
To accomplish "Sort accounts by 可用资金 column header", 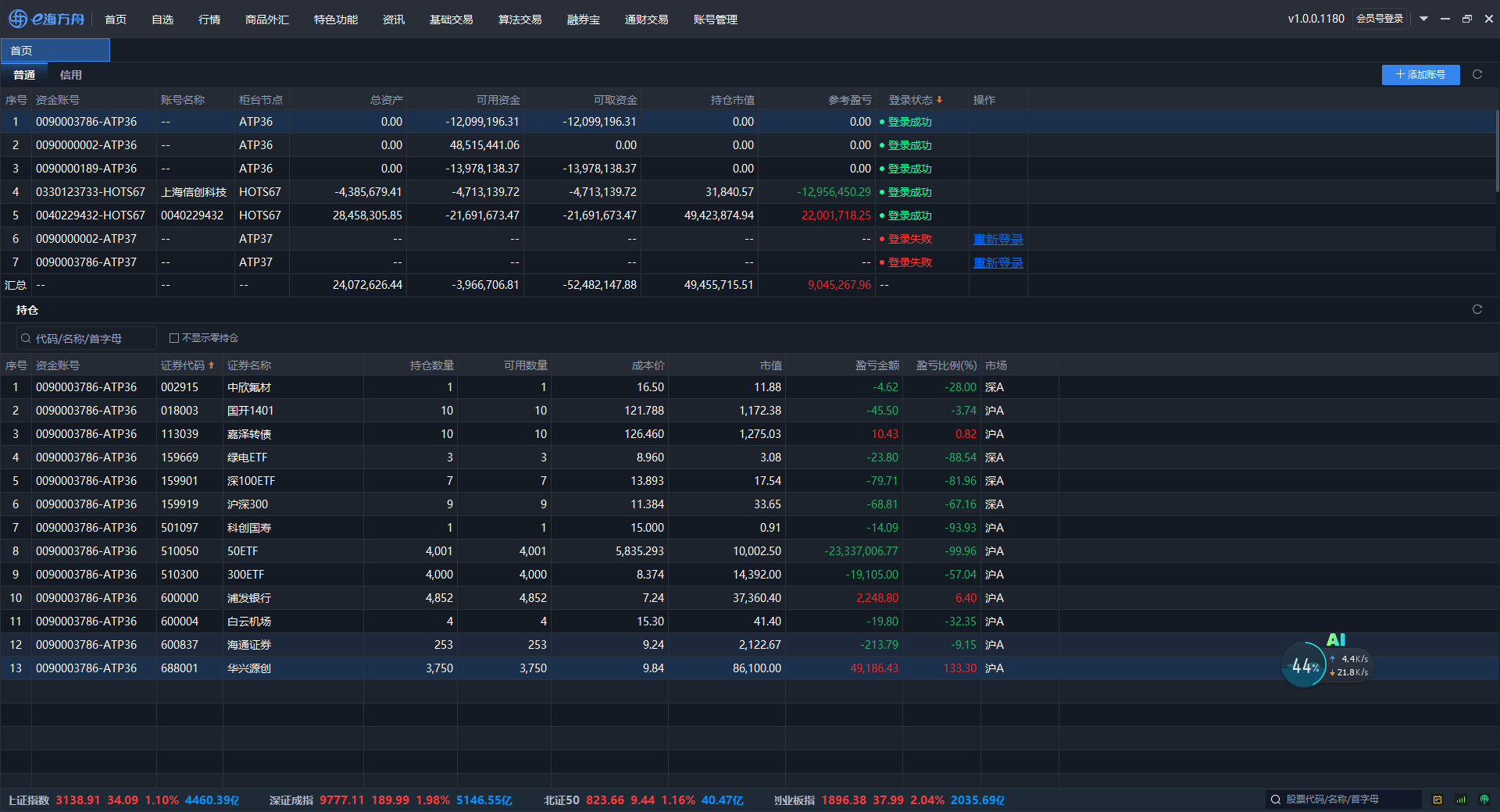I will (x=498, y=100).
